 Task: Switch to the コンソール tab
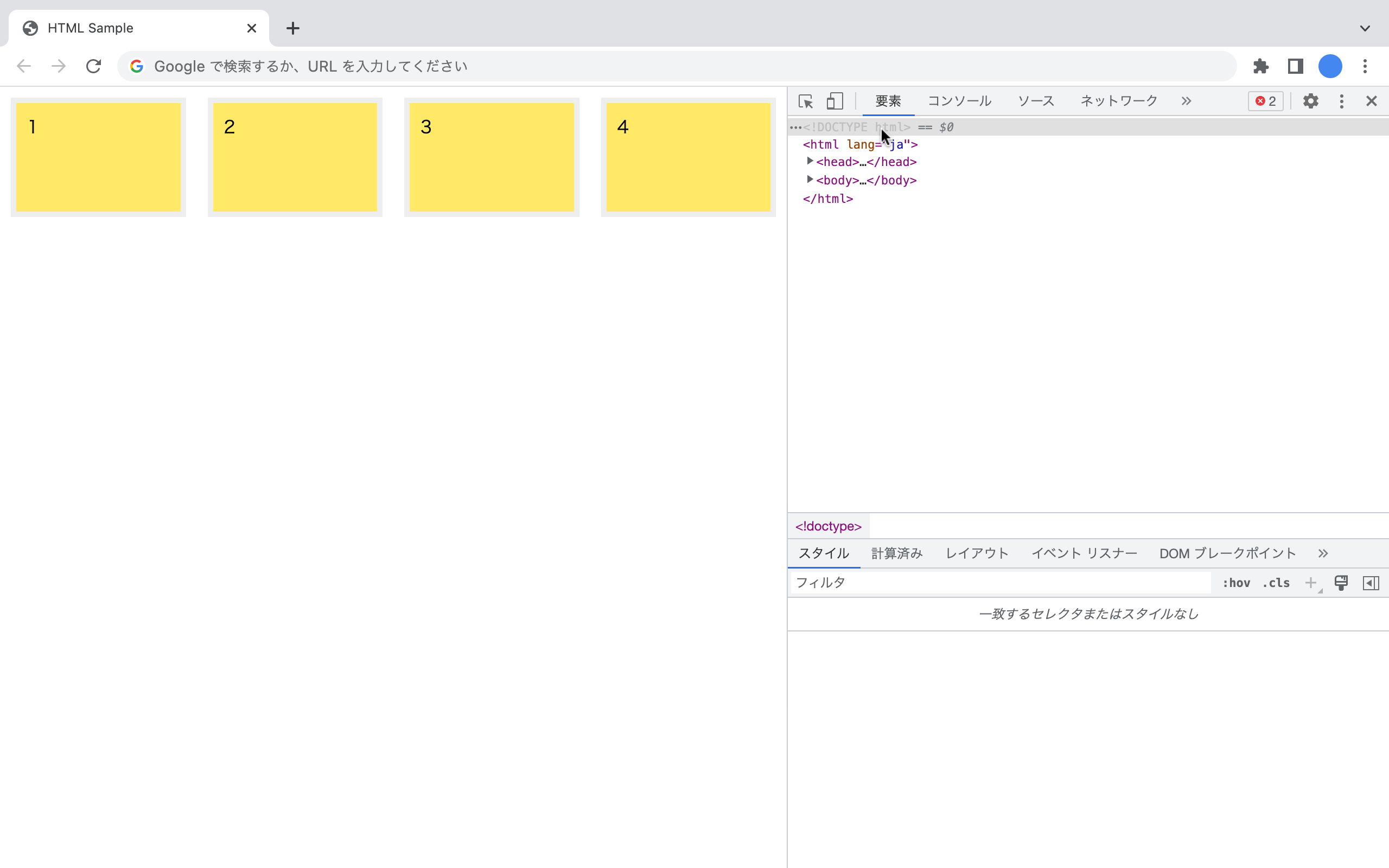tap(959, 100)
